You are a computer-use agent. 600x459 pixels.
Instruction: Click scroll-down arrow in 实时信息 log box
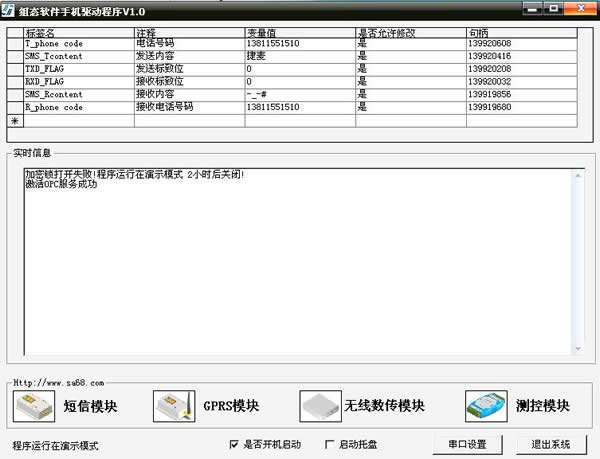pyautogui.click(x=576, y=347)
